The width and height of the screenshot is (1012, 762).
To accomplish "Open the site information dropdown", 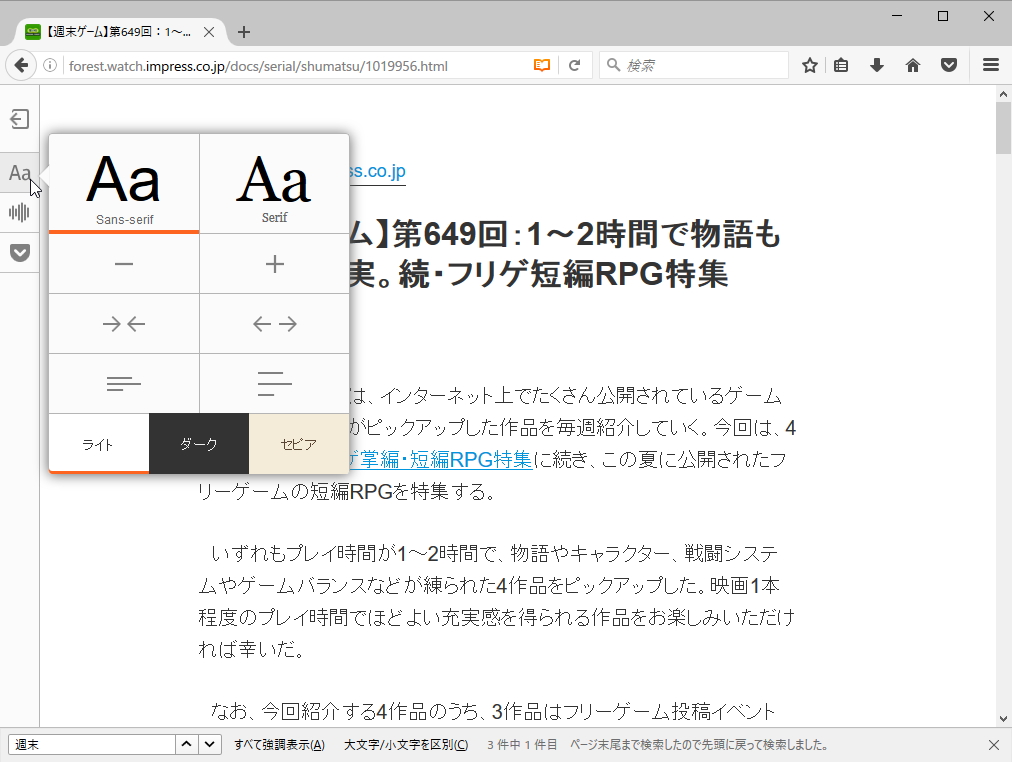I will tap(50, 64).
